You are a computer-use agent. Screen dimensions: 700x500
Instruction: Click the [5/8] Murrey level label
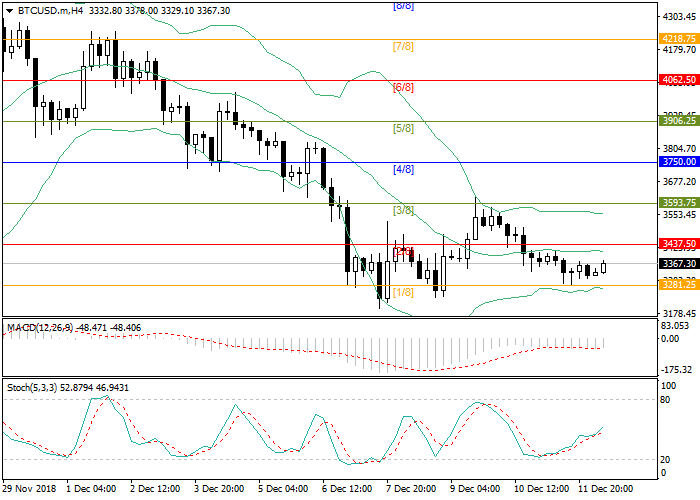tap(403, 129)
